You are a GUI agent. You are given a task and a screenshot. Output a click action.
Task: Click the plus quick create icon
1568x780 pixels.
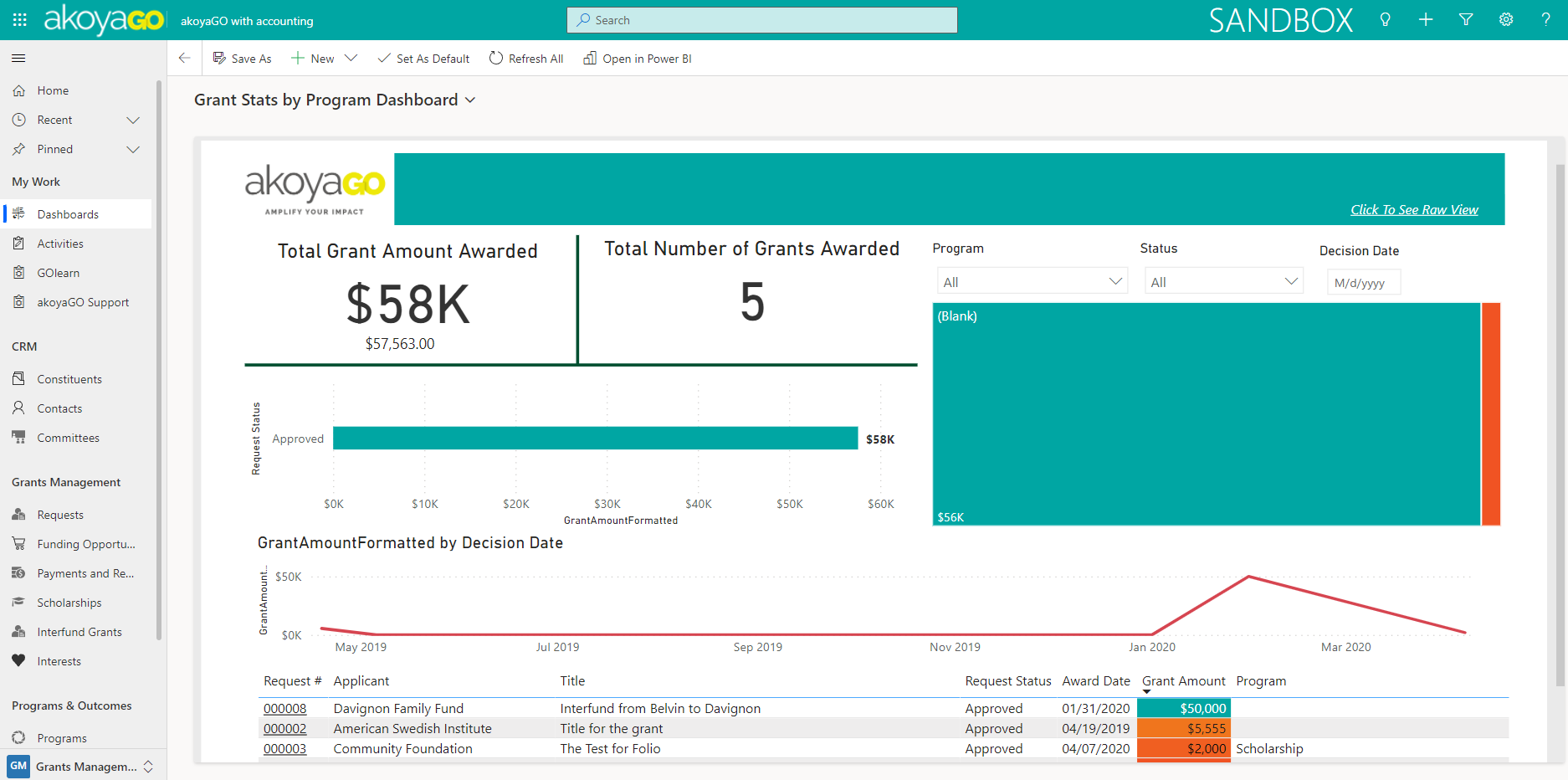[1426, 19]
